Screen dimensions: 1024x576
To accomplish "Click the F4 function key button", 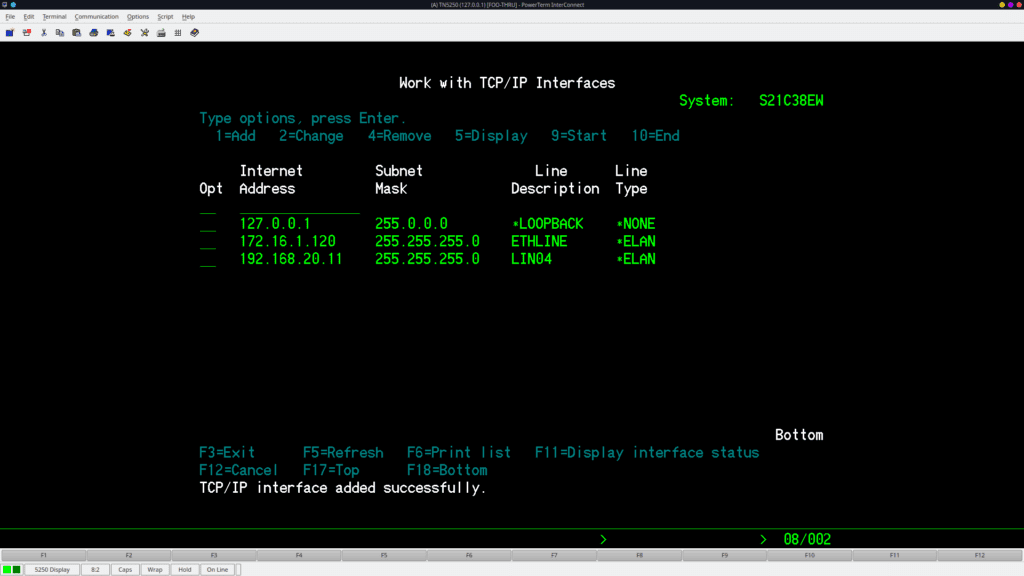I will click(299, 555).
